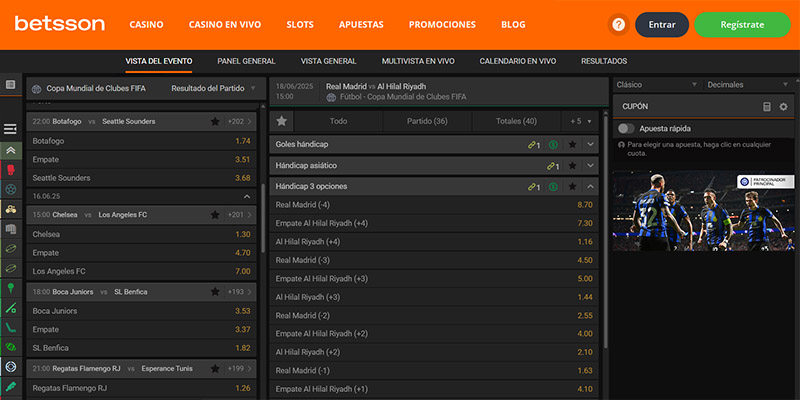Select the Totales (40) market tab
The width and height of the screenshot is (800, 400).
point(516,121)
